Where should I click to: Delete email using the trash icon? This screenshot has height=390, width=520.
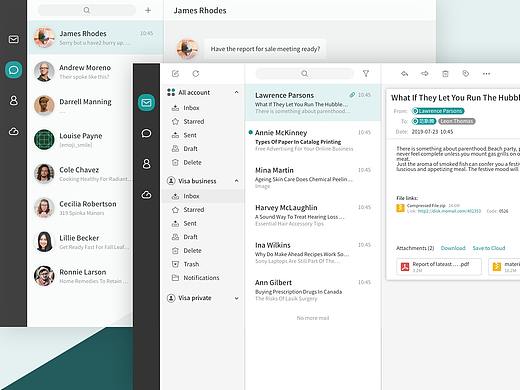click(x=445, y=74)
